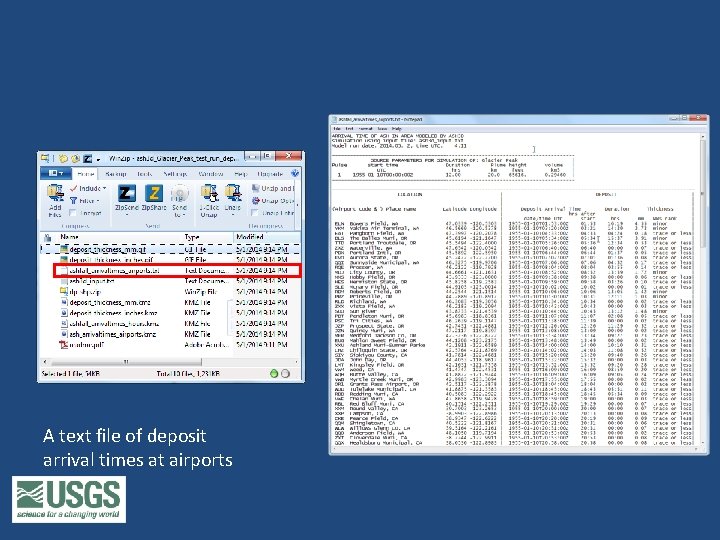Open the Include dropdown

[x=88, y=188]
